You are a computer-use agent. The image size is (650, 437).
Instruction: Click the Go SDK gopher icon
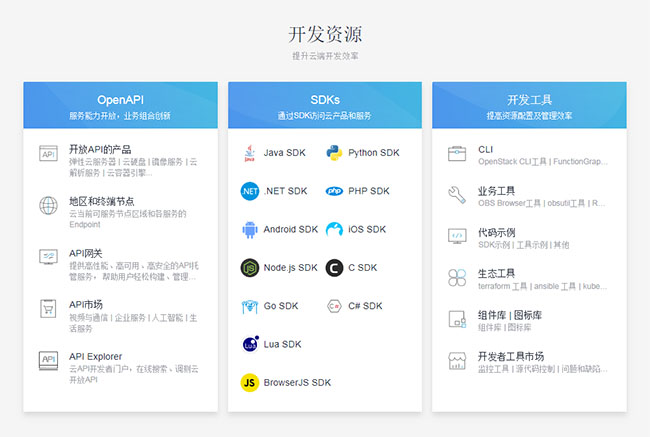pos(249,306)
